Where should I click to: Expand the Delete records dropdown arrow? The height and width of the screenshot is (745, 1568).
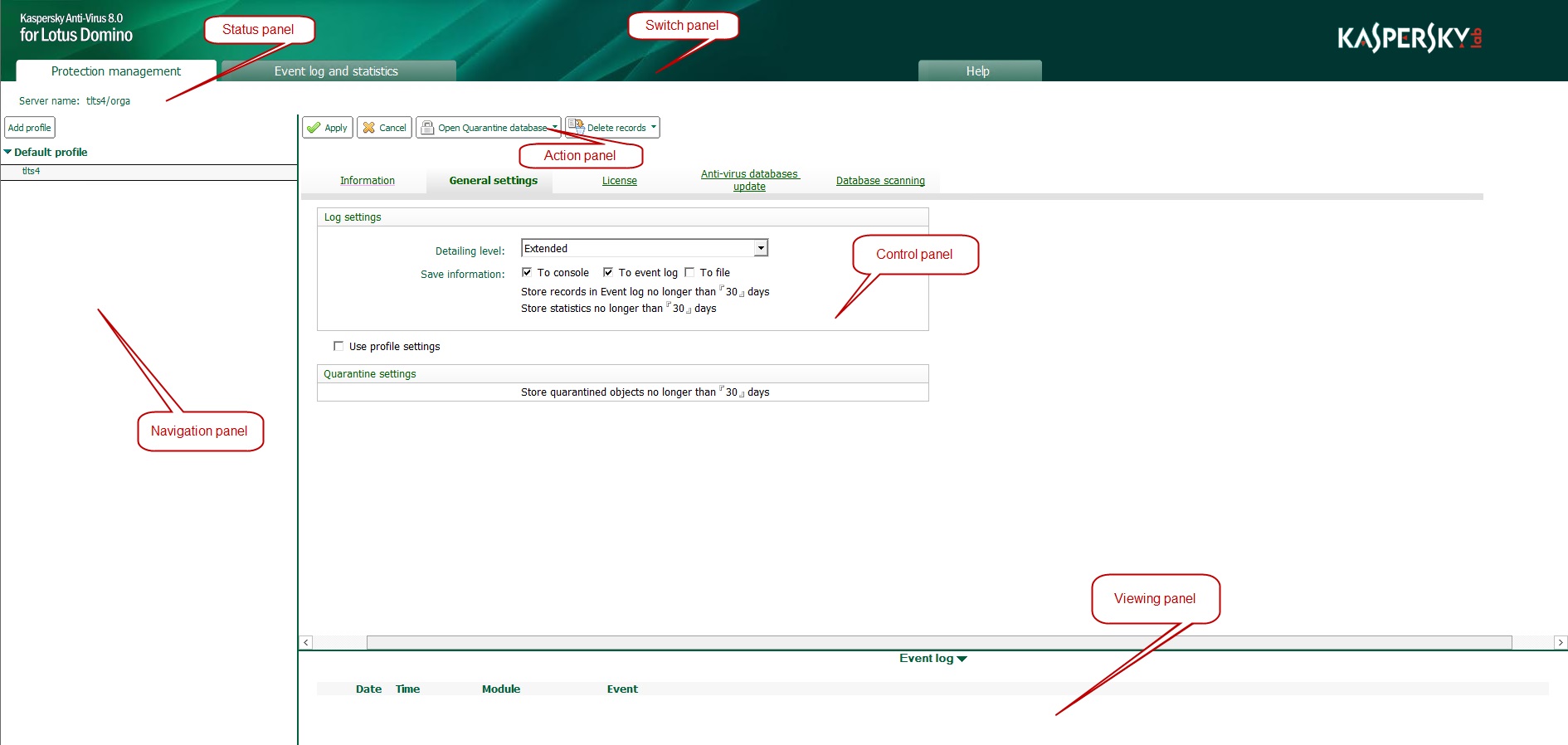click(654, 127)
